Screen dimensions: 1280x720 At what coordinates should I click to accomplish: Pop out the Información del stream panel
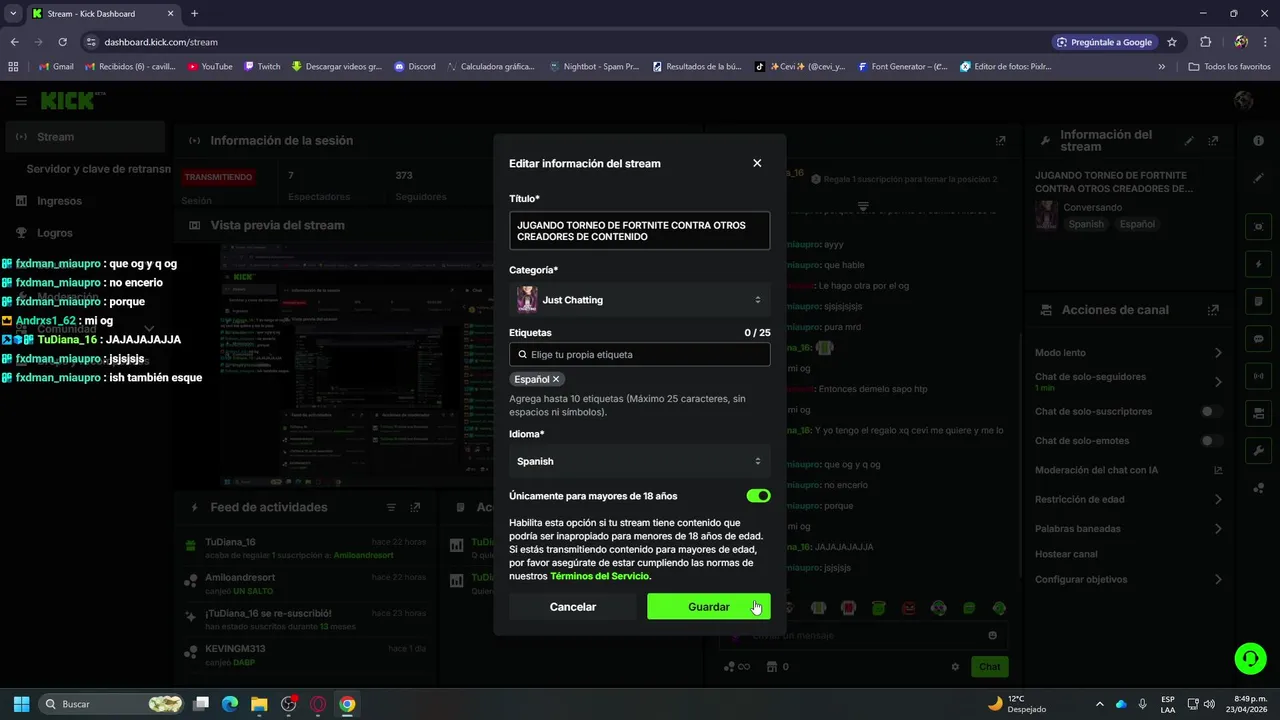1213,141
